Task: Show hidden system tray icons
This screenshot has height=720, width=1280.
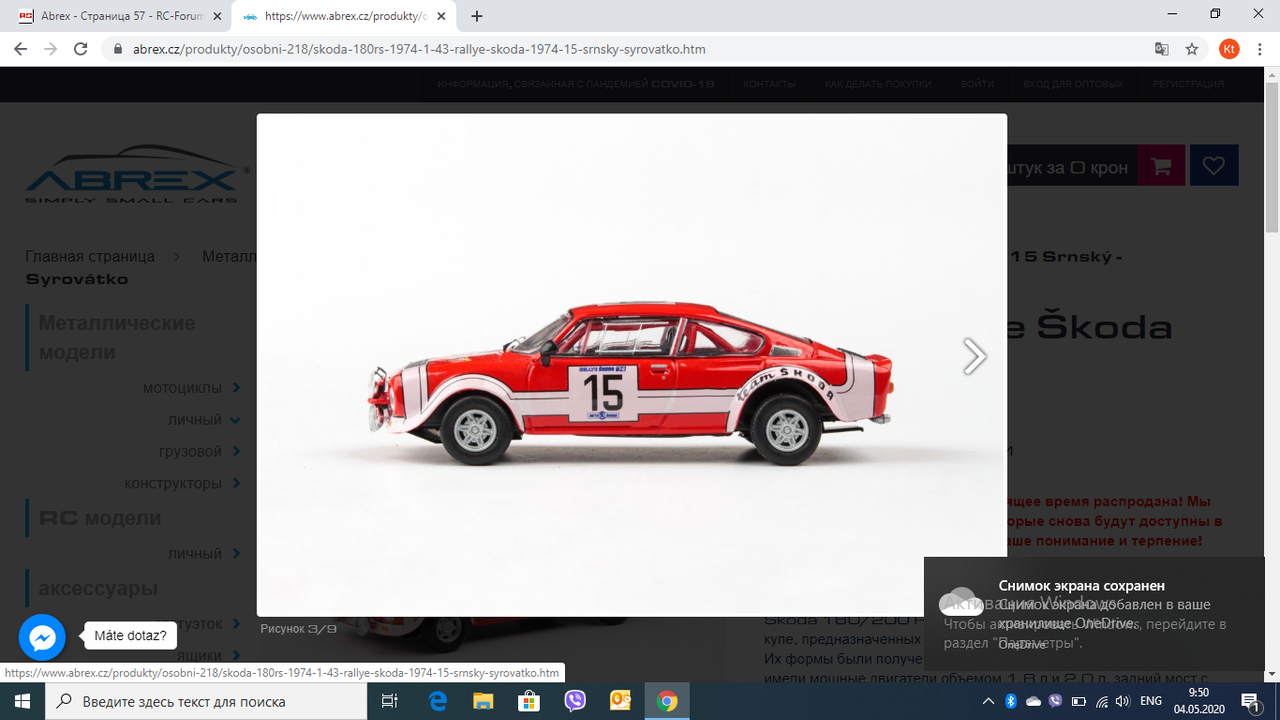Action: [x=988, y=701]
